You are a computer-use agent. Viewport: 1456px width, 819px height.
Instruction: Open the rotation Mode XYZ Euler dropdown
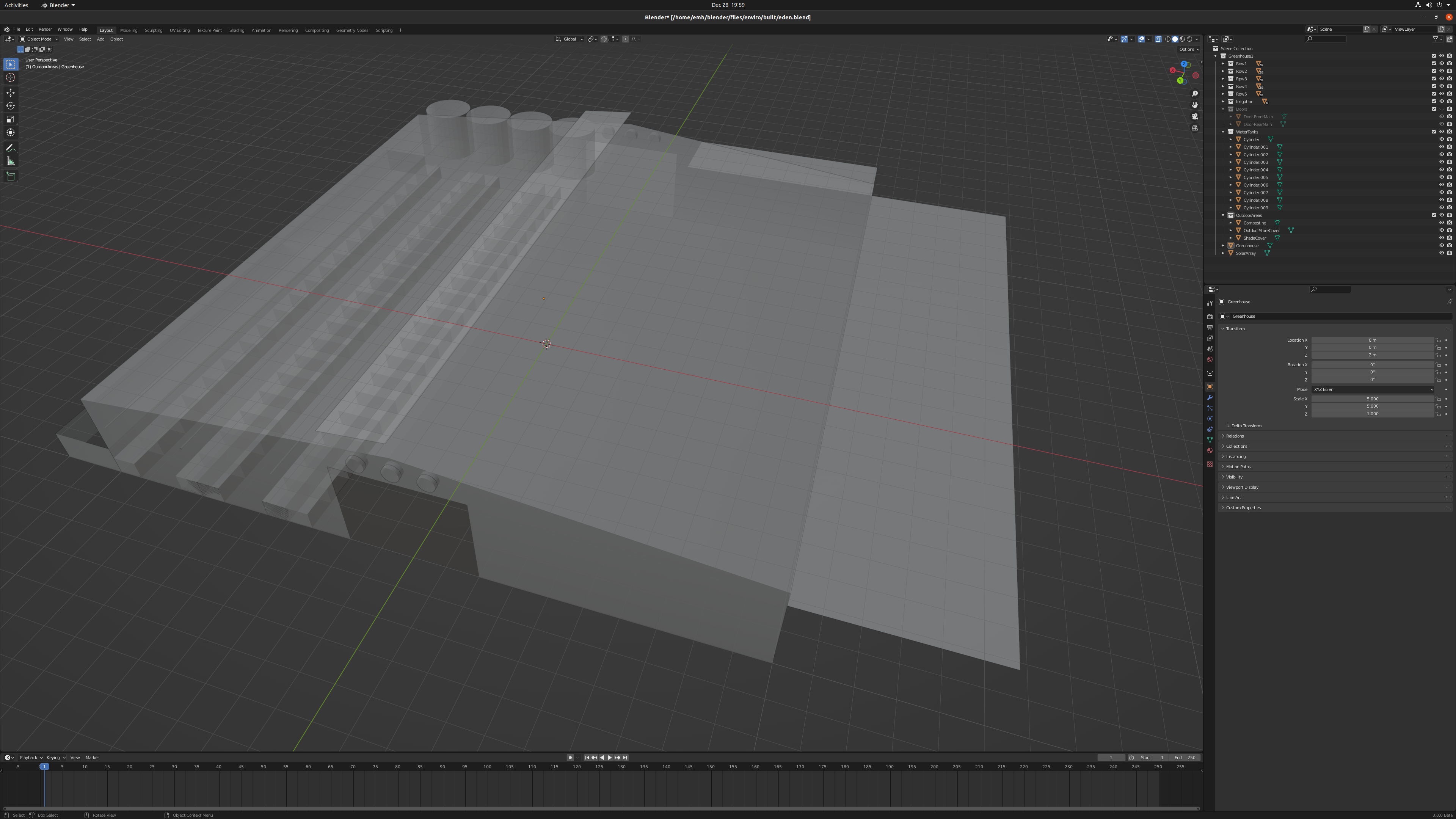point(1372,389)
